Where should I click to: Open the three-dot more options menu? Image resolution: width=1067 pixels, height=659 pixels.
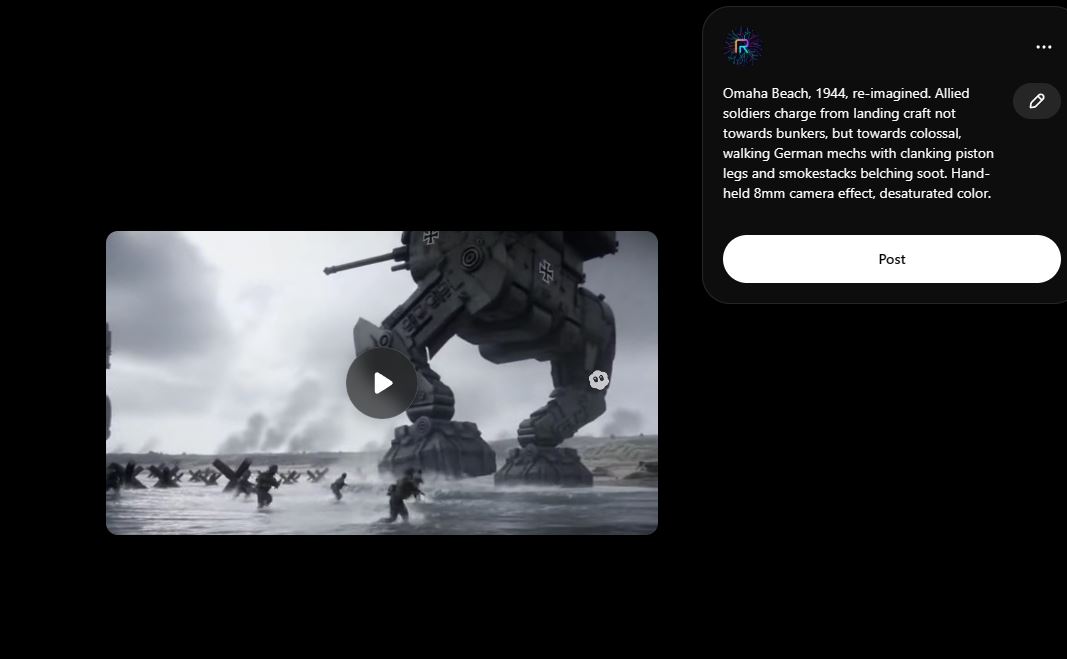(x=1043, y=47)
